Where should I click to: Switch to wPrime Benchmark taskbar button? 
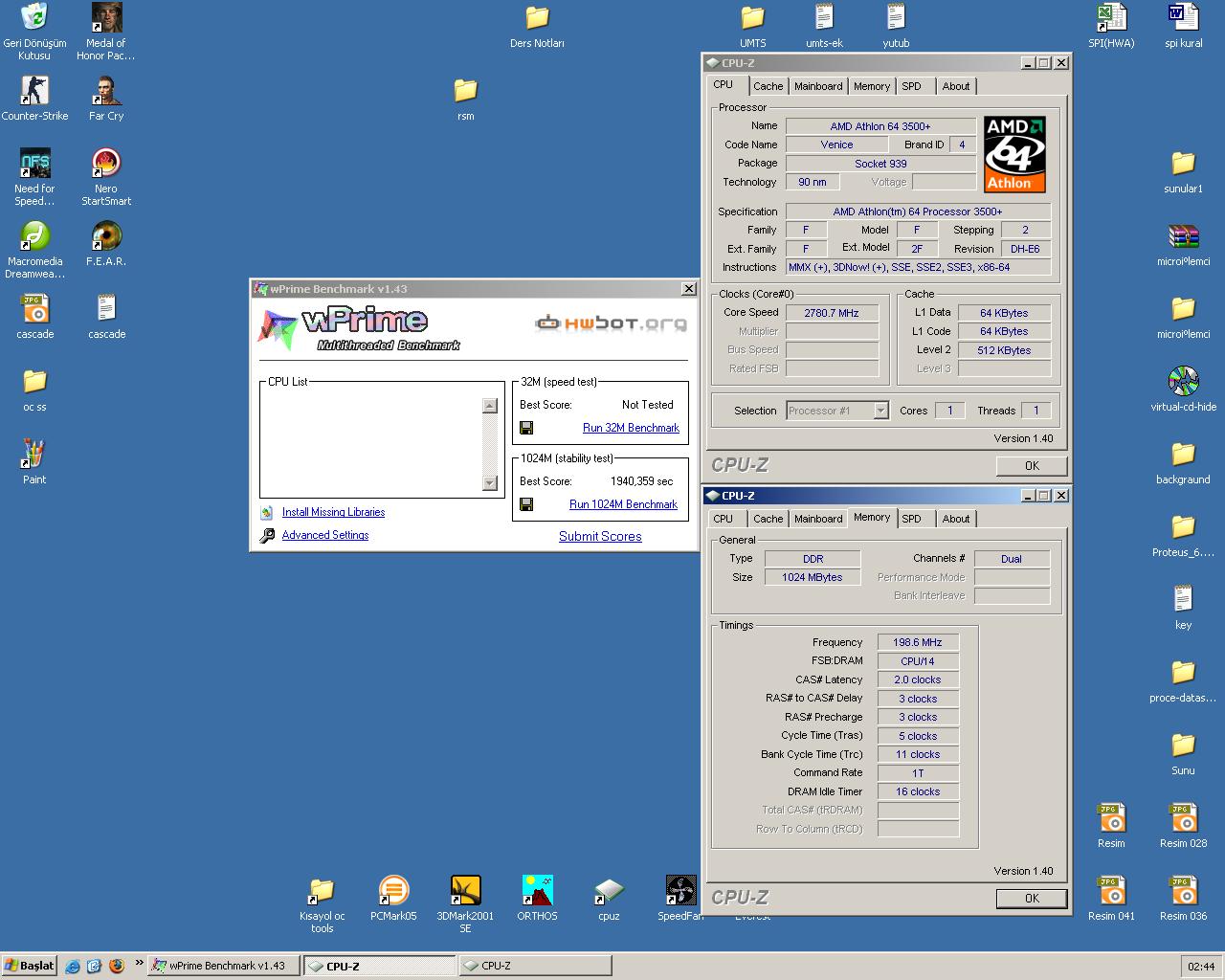point(223,966)
